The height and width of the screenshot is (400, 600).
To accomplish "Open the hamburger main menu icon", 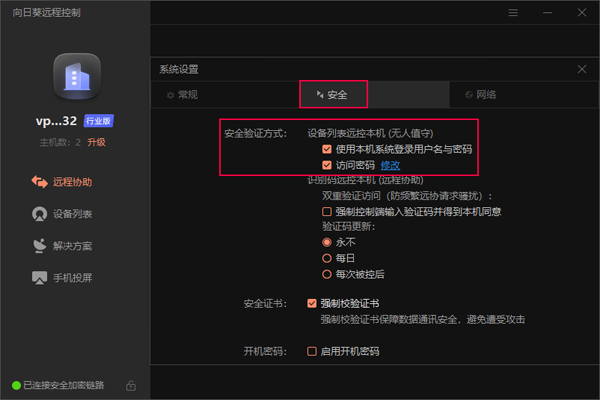I will tap(513, 14).
